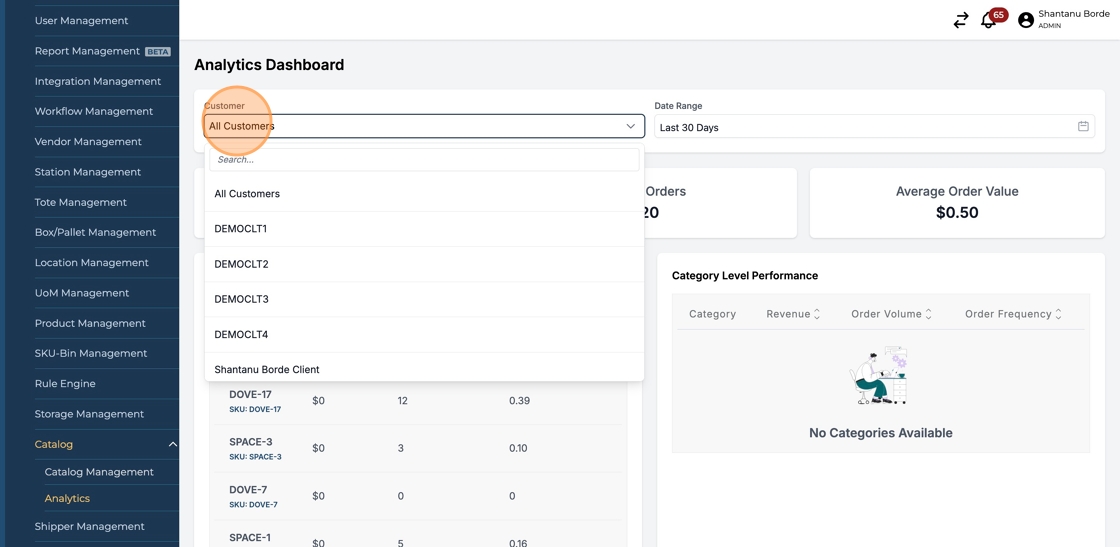The height and width of the screenshot is (547, 1120).
Task: Collapse the Catalog sidebar section
Action: pyautogui.click(x=172, y=444)
